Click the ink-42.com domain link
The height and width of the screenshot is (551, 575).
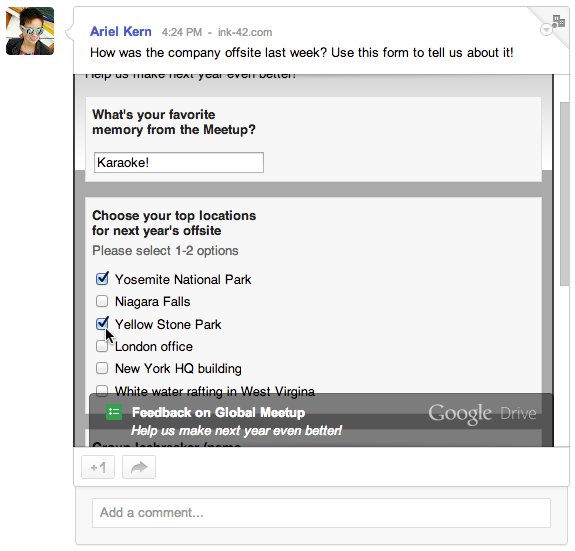[245, 32]
